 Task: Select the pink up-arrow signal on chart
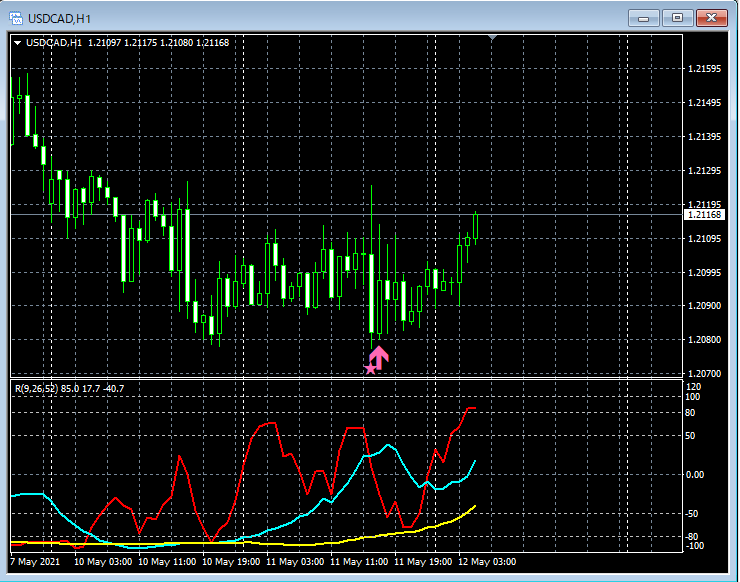pos(379,357)
